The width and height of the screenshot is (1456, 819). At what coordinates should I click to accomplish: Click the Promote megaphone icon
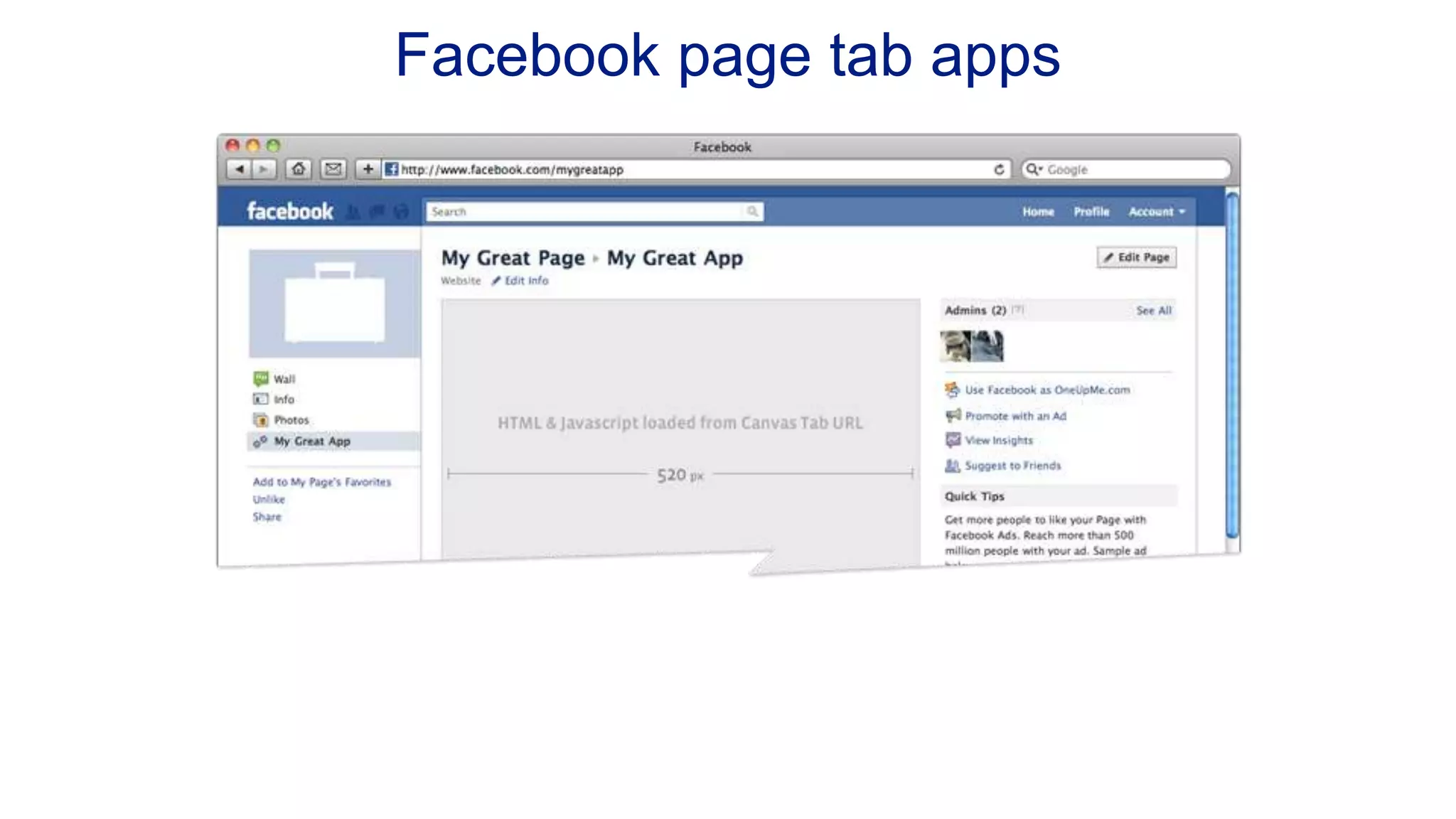[x=953, y=415]
